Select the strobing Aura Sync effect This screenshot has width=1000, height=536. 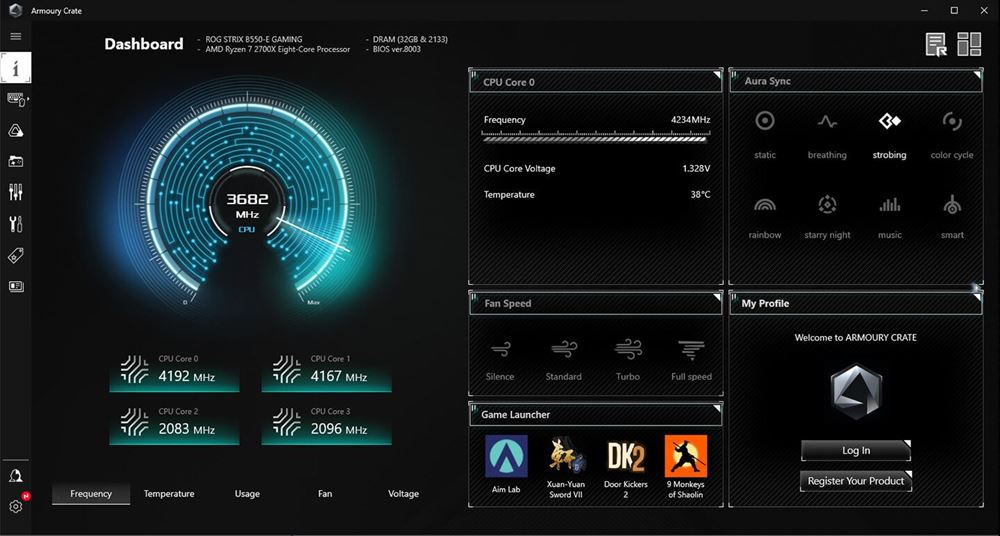coord(889,134)
